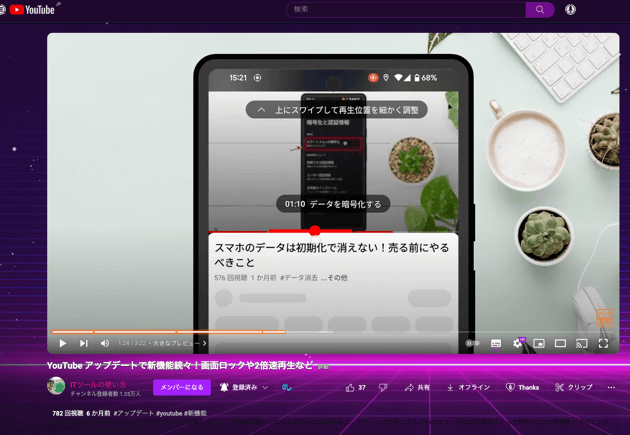Share the video with 共有
The width and height of the screenshot is (630, 435).
417,387
